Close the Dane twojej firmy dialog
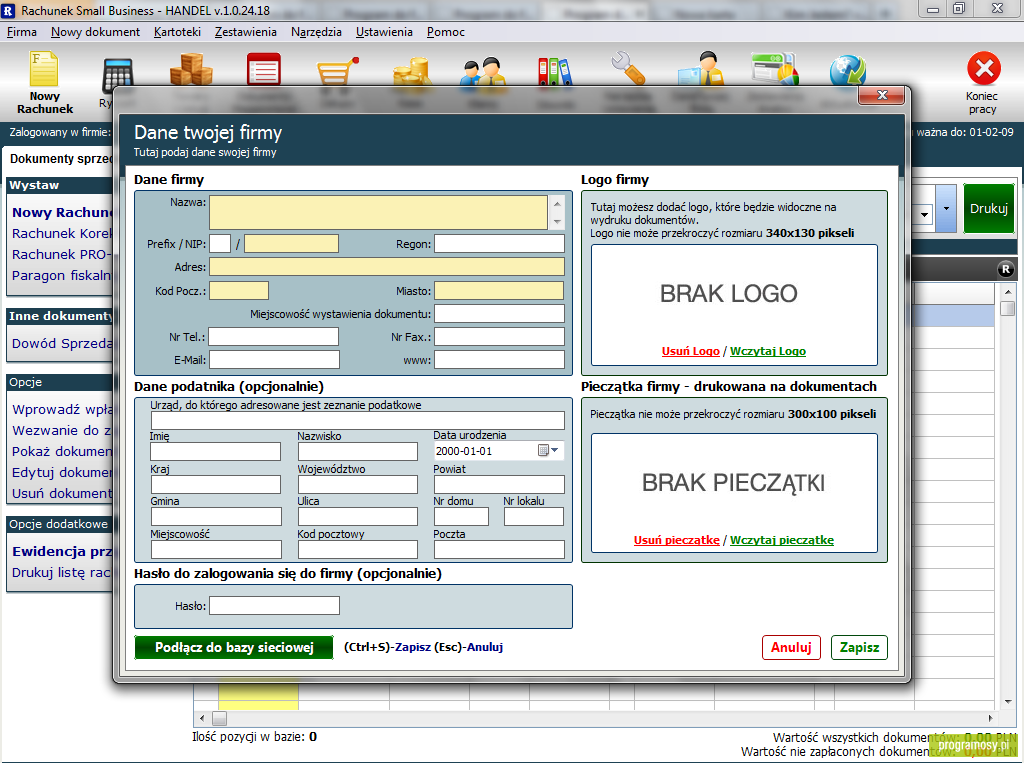1024x763 pixels. point(882,95)
